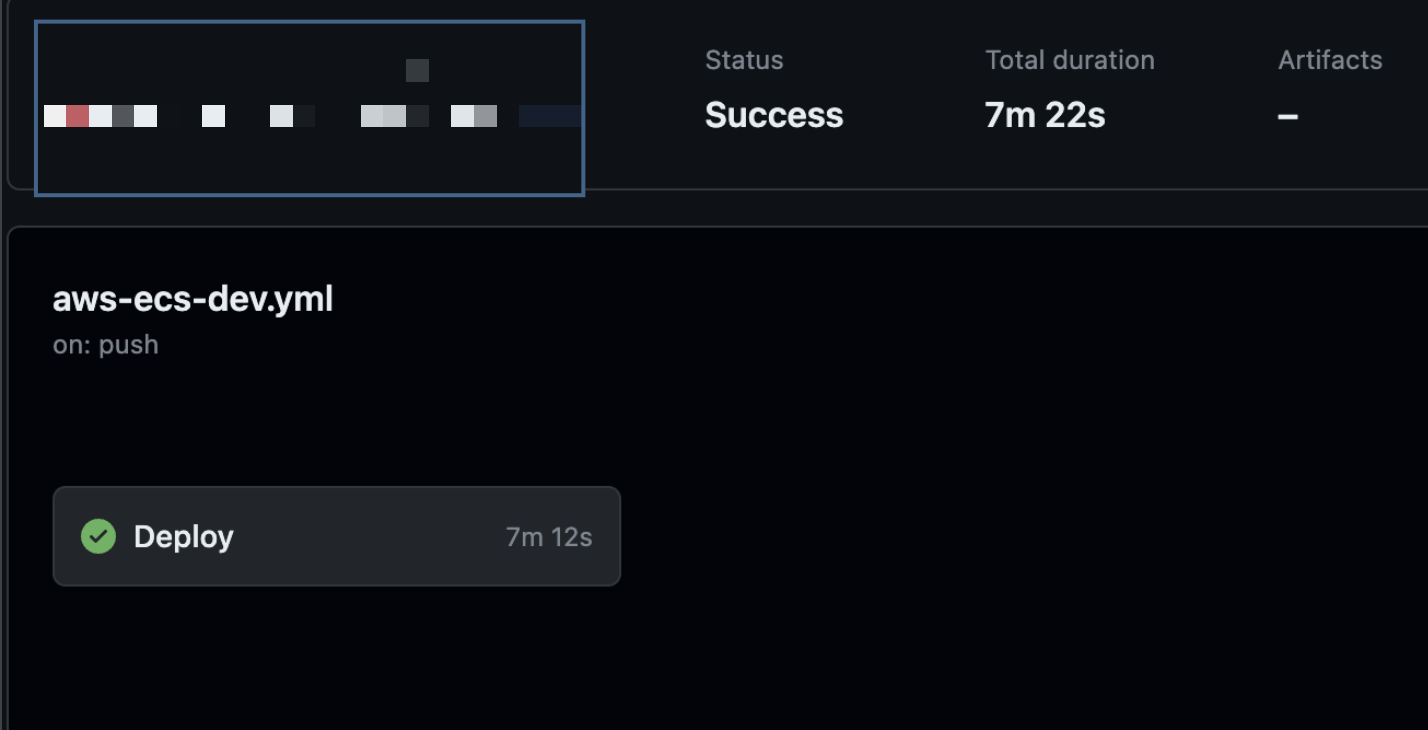
Task: Click the green success checkmark on Deploy job
Action: (x=98, y=536)
